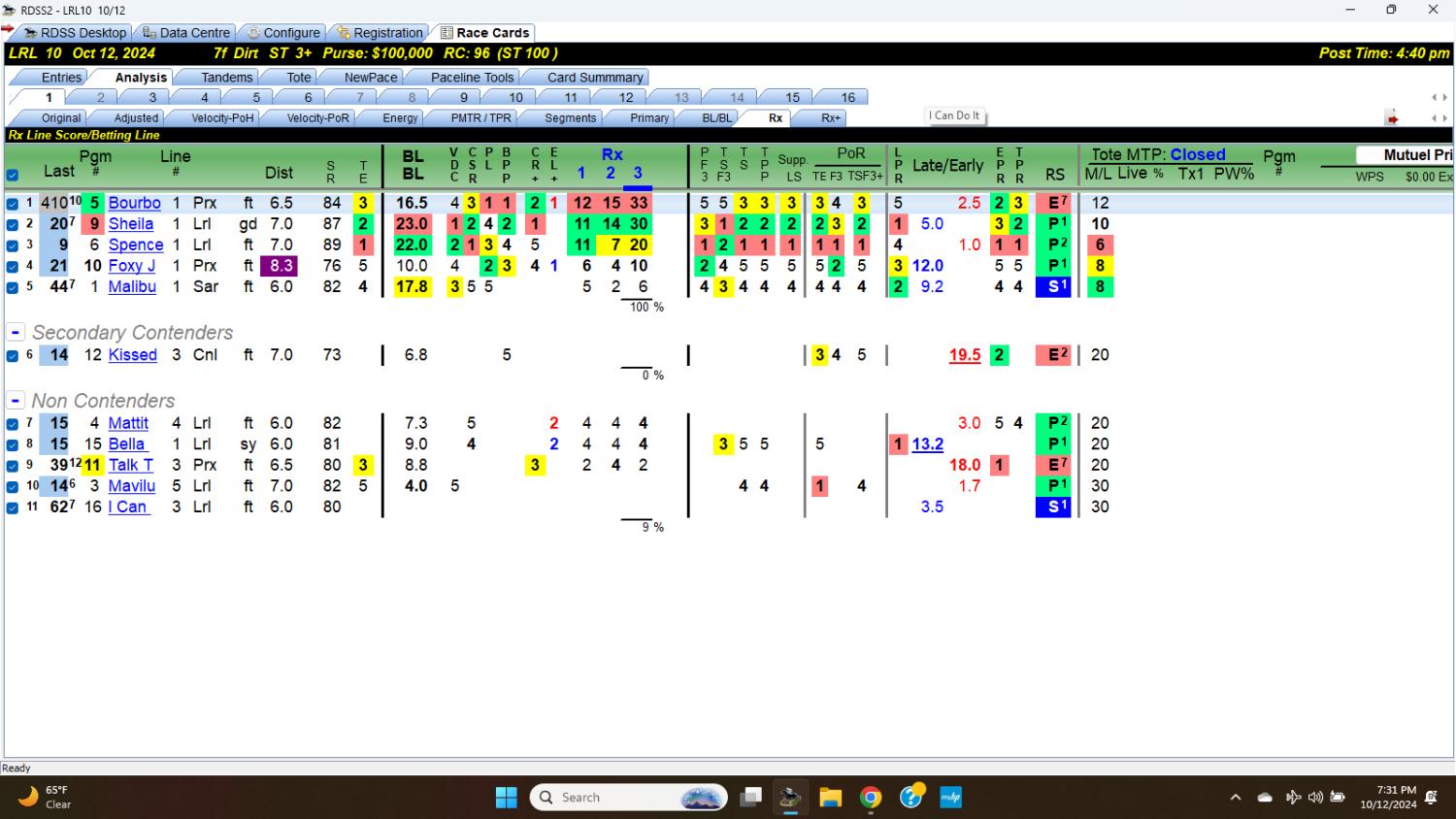Collapse the Secondary Contenders group

pyautogui.click(x=16, y=332)
